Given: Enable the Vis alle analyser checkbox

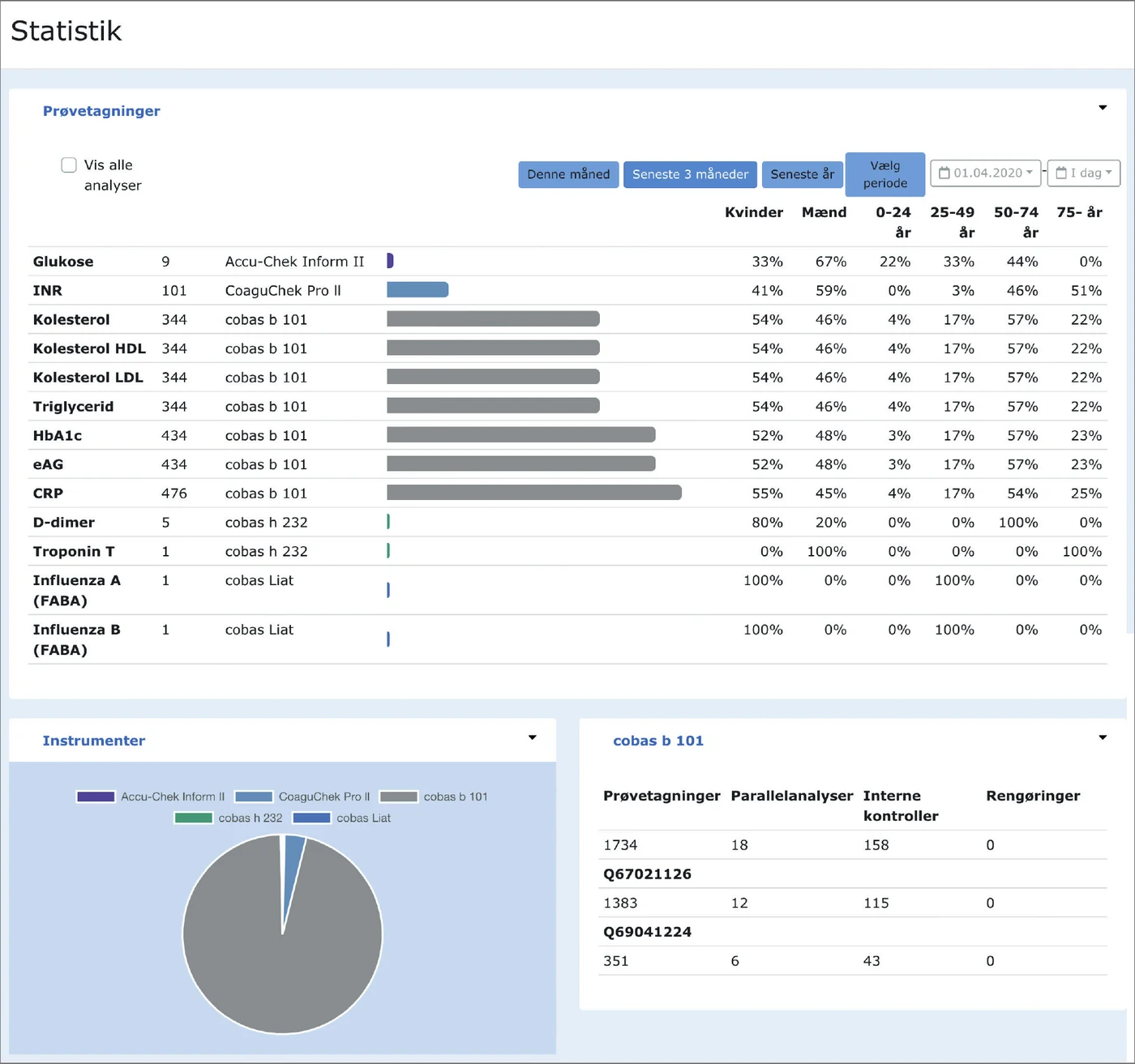Looking at the screenshot, I should click(69, 165).
